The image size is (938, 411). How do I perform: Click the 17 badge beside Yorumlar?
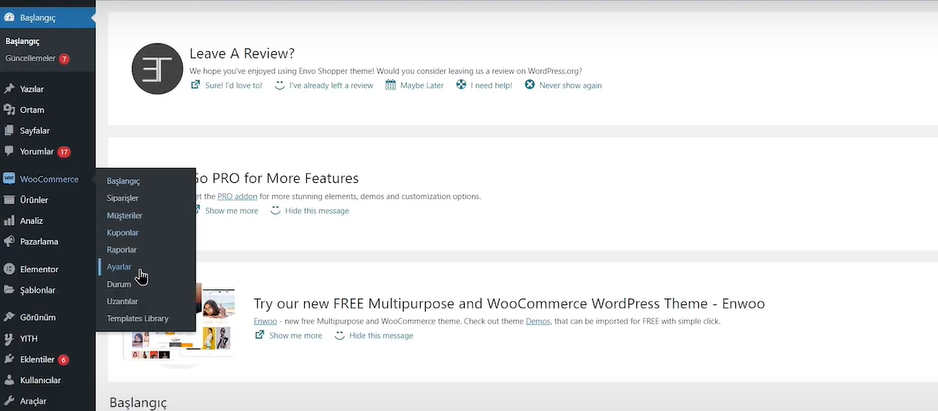click(64, 151)
